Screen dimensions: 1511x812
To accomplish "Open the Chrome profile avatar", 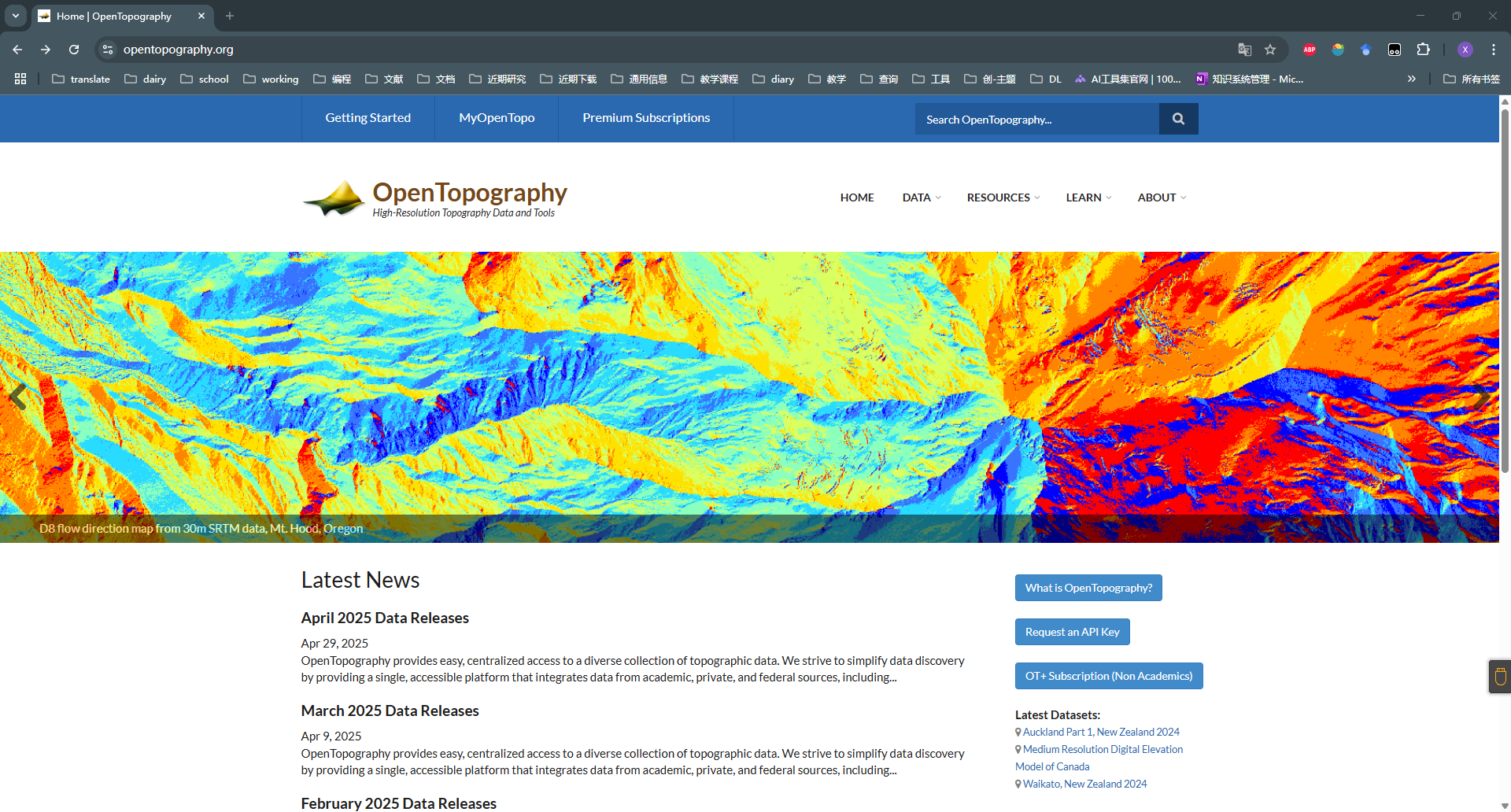I will pos(1465,50).
